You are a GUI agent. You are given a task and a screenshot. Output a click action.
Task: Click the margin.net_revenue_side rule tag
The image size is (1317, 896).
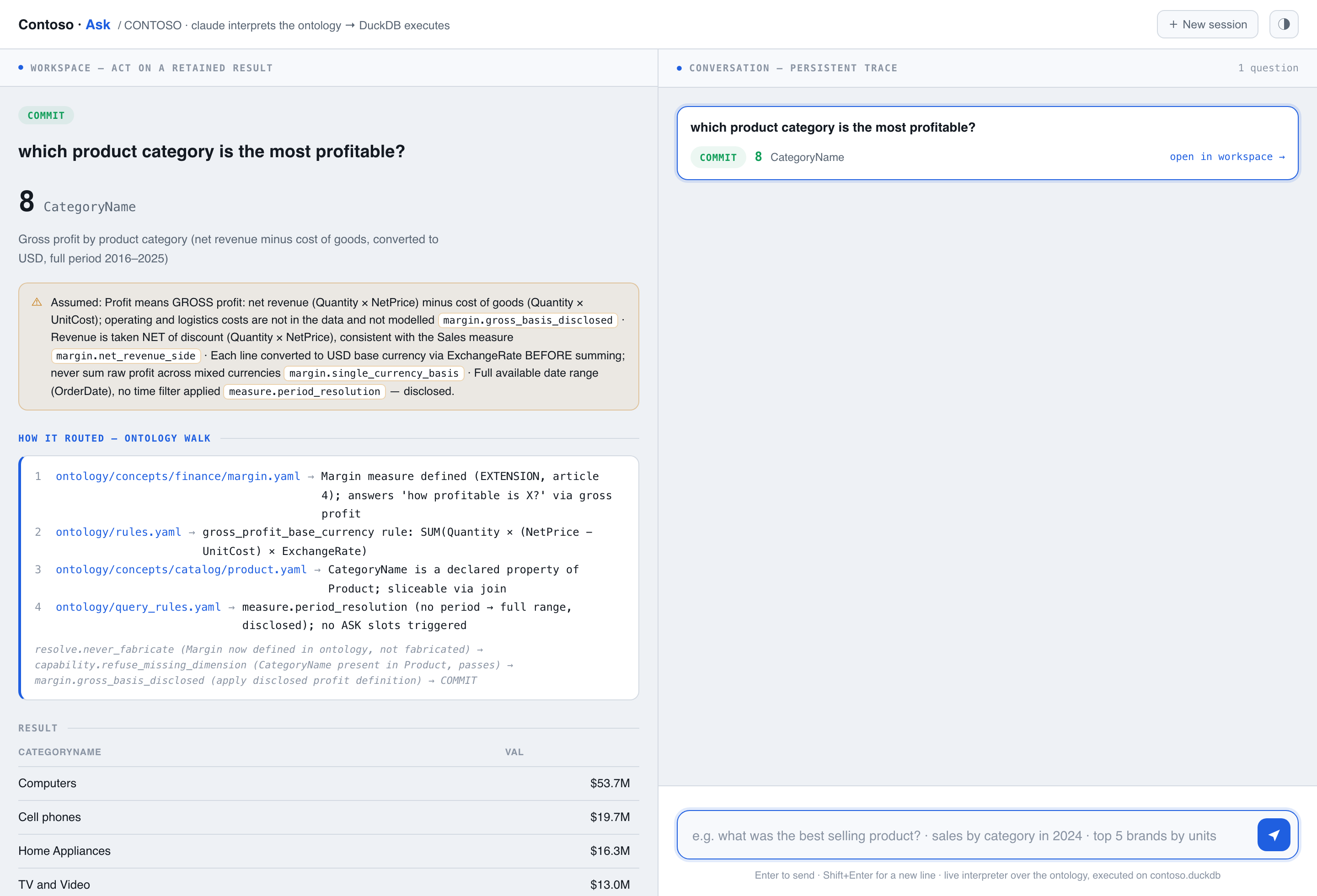[x=126, y=356]
